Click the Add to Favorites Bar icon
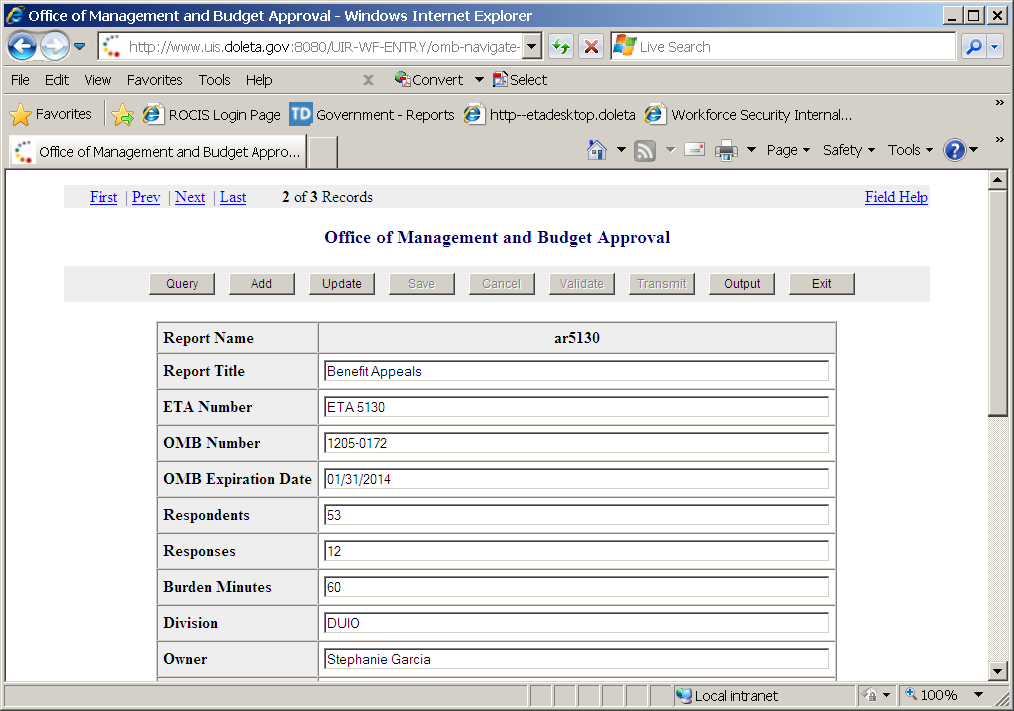The width and height of the screenshot is (1014, 711). (x=123, y=115)
